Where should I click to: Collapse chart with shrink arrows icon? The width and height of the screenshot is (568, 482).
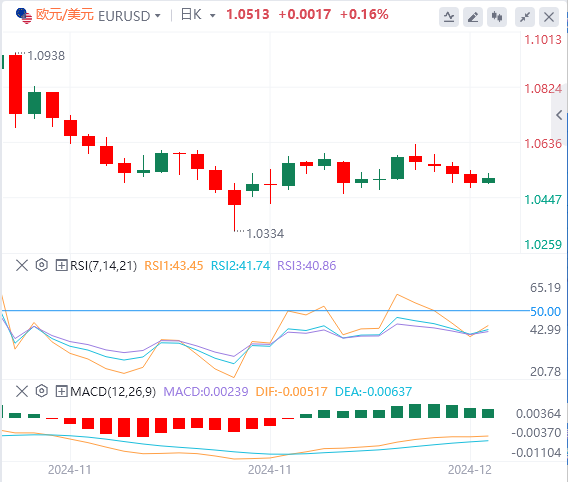pyautogui.click(x=525, y=17)
